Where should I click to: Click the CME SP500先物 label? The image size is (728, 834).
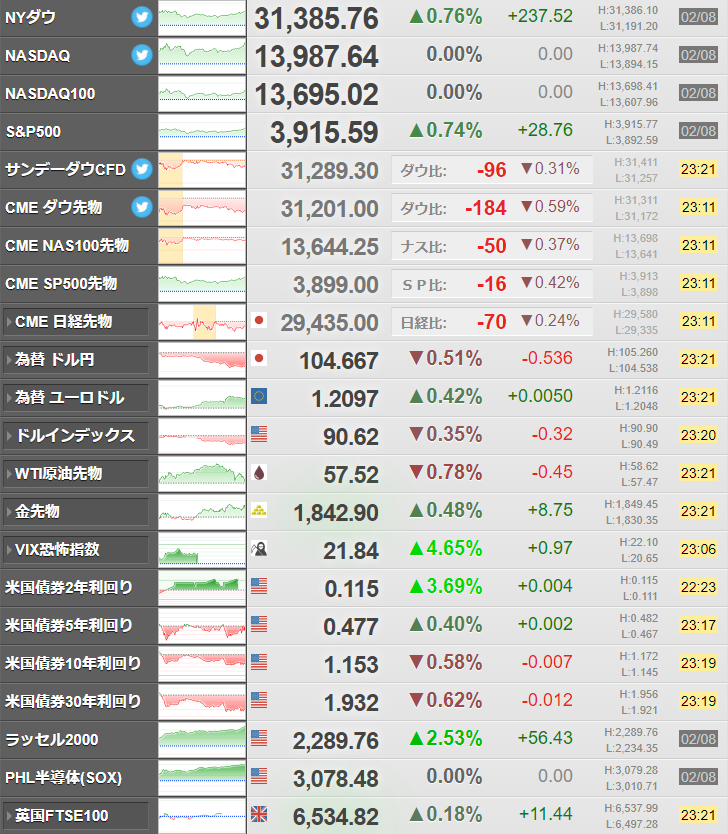coord(61,283)
